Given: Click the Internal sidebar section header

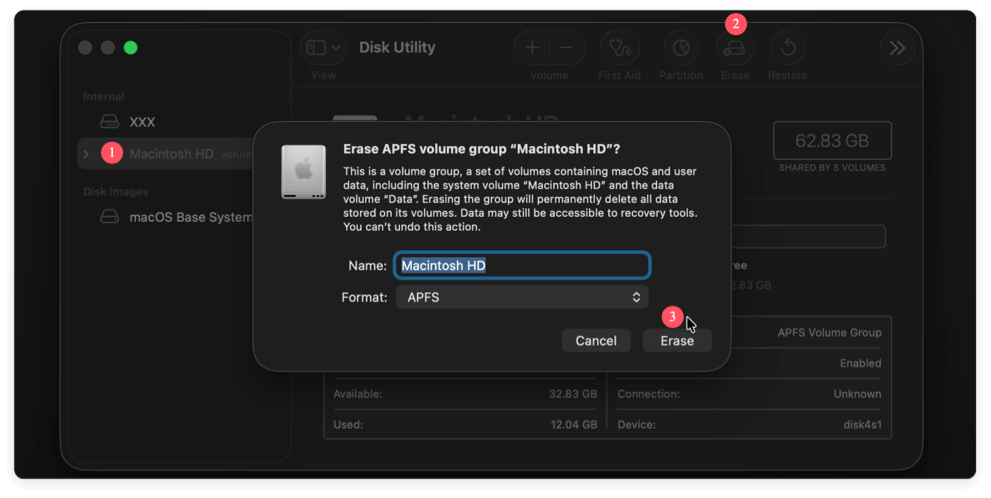Looking at the screenshot, I should pyautogui.click(x=104, y=97).
